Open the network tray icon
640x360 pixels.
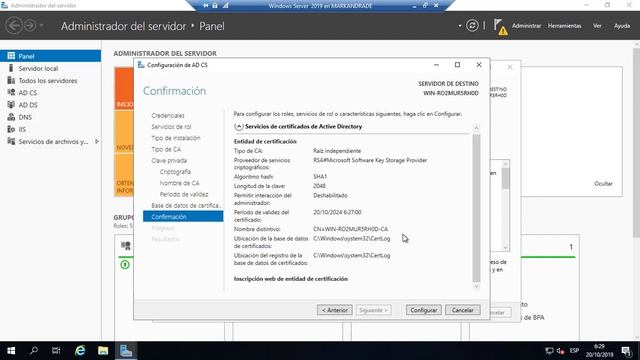point(549,351)
